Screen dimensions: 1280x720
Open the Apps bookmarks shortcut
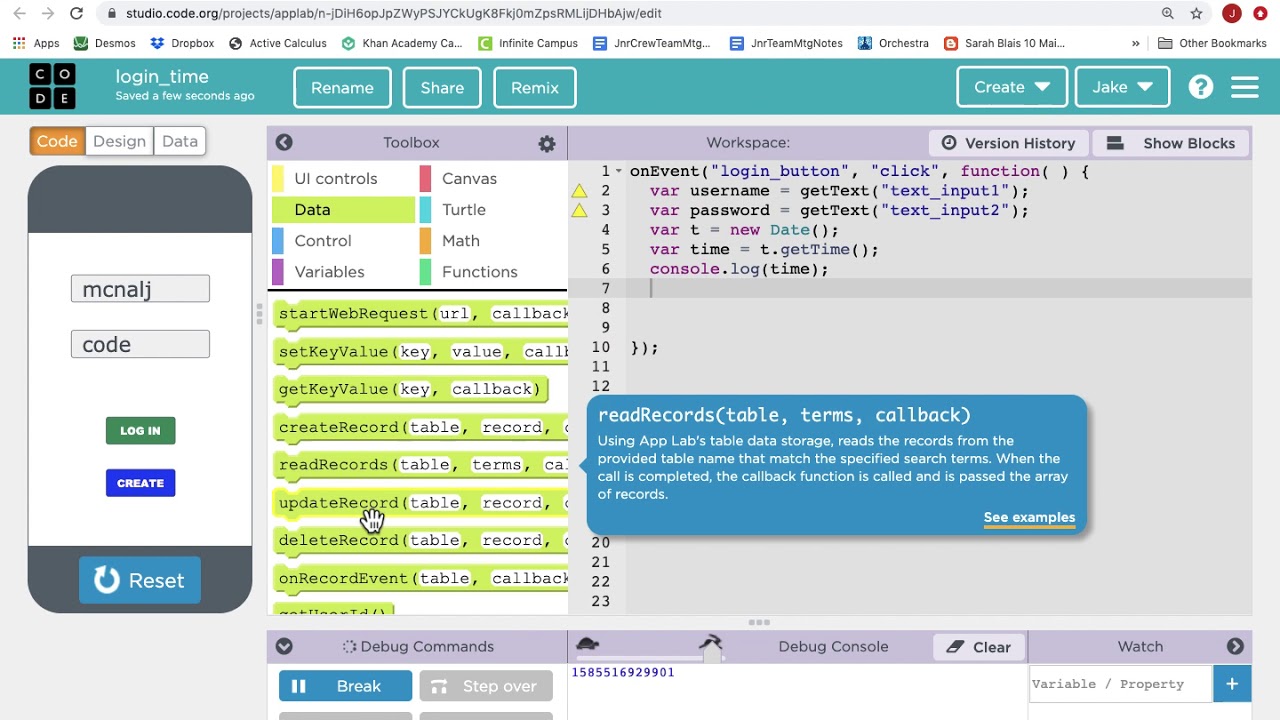tap(36, 44)
